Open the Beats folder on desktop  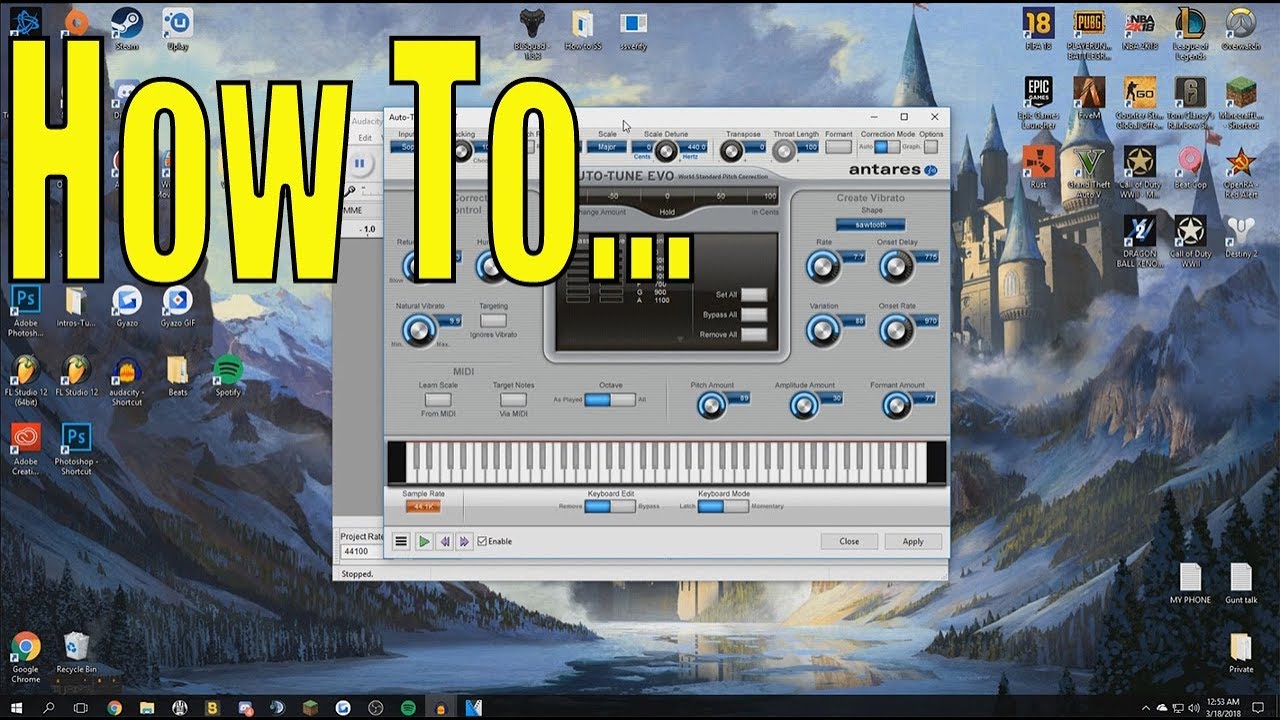coord(177,376)
